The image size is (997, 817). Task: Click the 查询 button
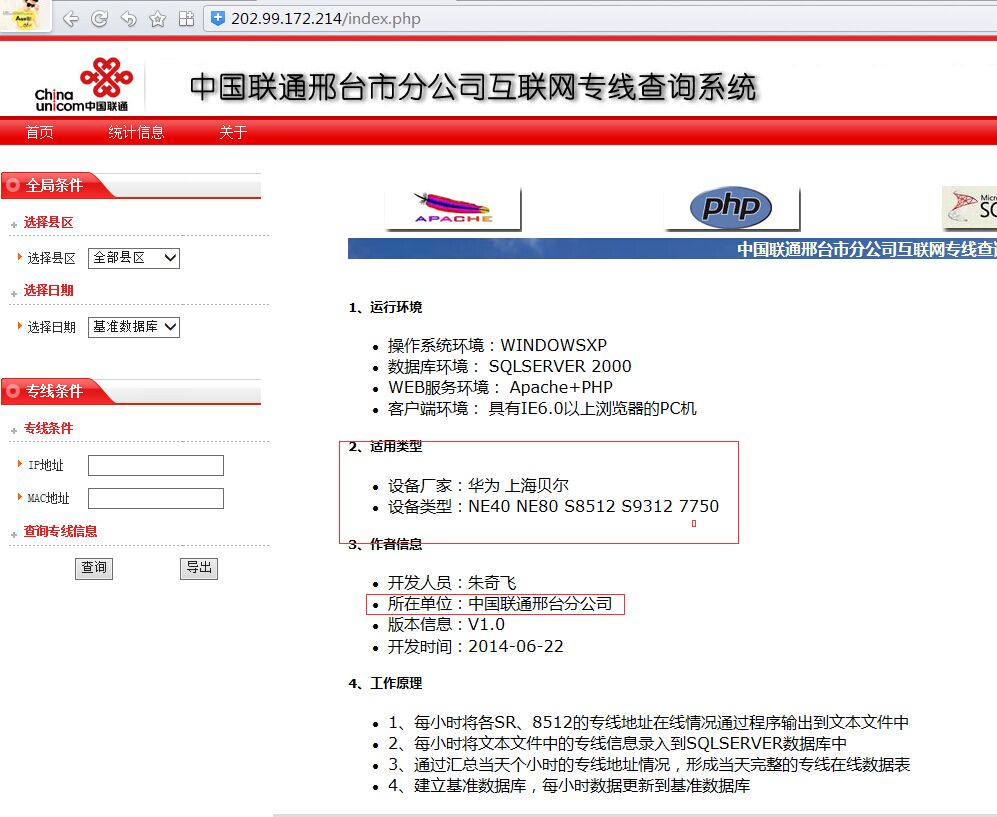[x=94, y=568]
